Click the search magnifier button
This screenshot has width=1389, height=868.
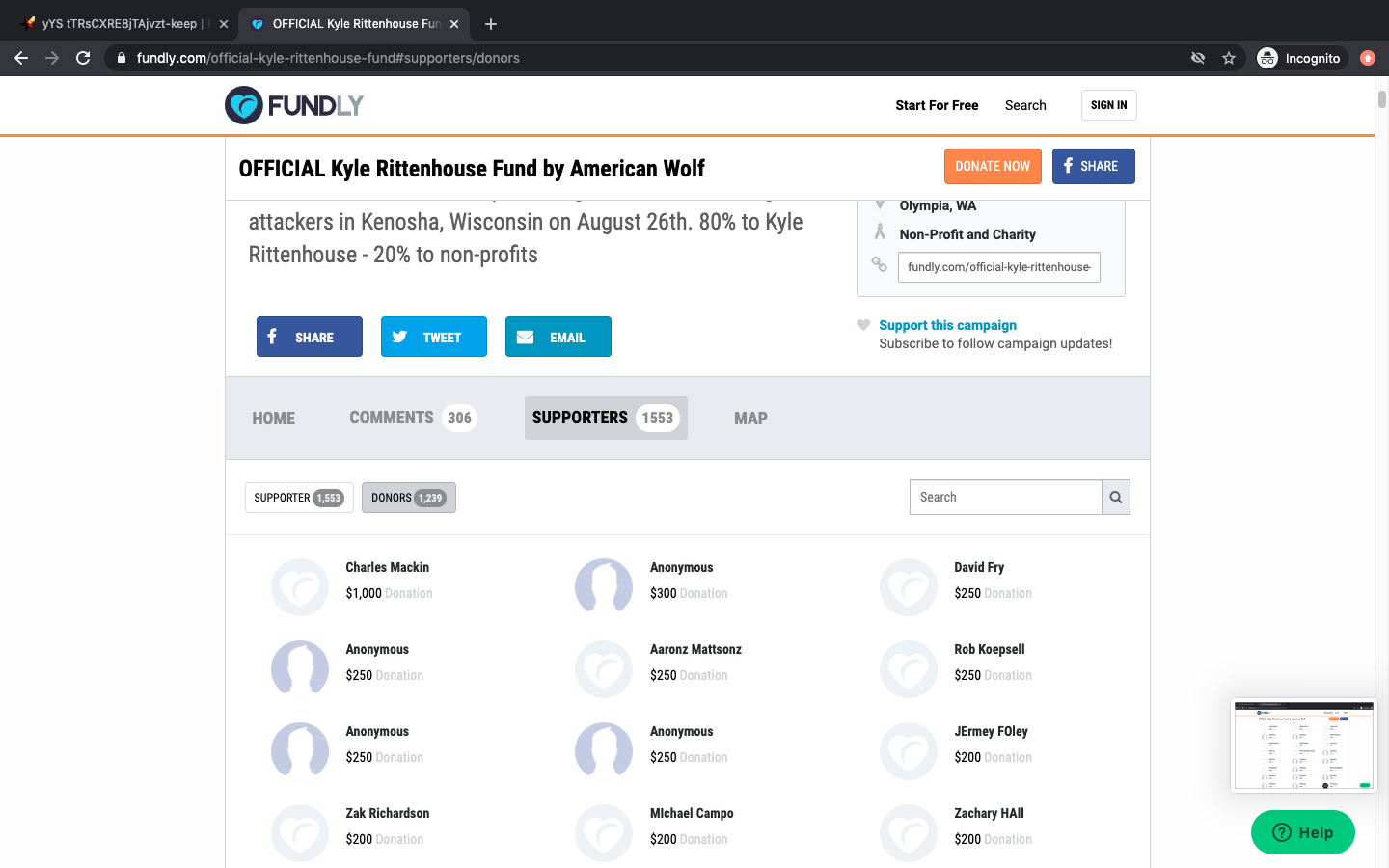[x=1116, y=498]
